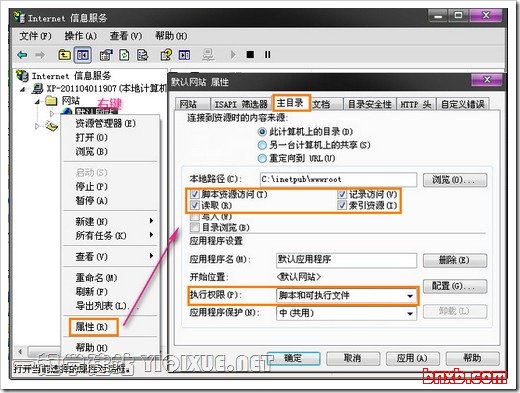Open the 执行权限(P) dropdown

(x=347, y=296)
